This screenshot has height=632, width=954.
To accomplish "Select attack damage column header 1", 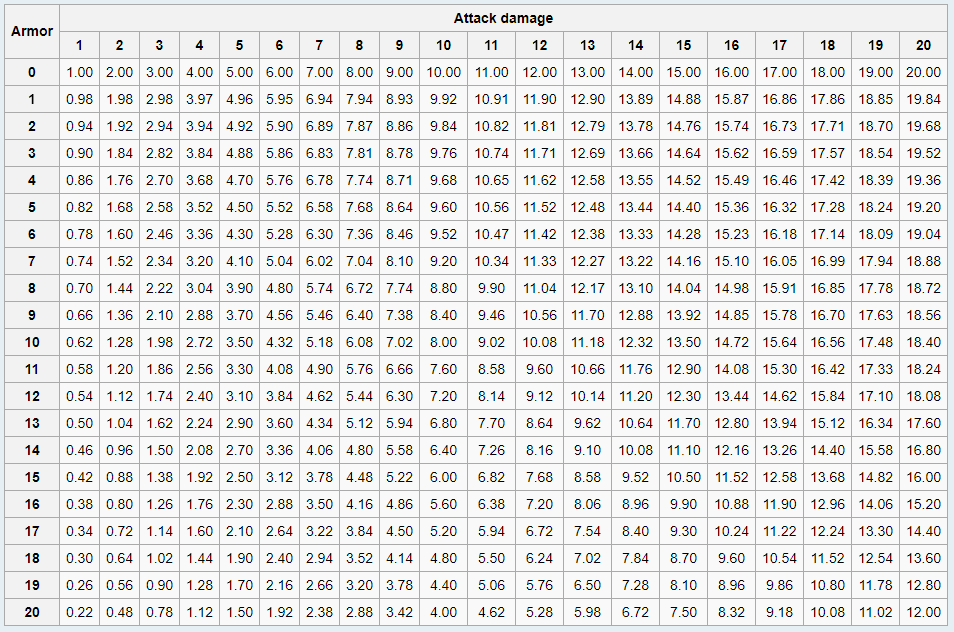I will [x=79, y=45].
